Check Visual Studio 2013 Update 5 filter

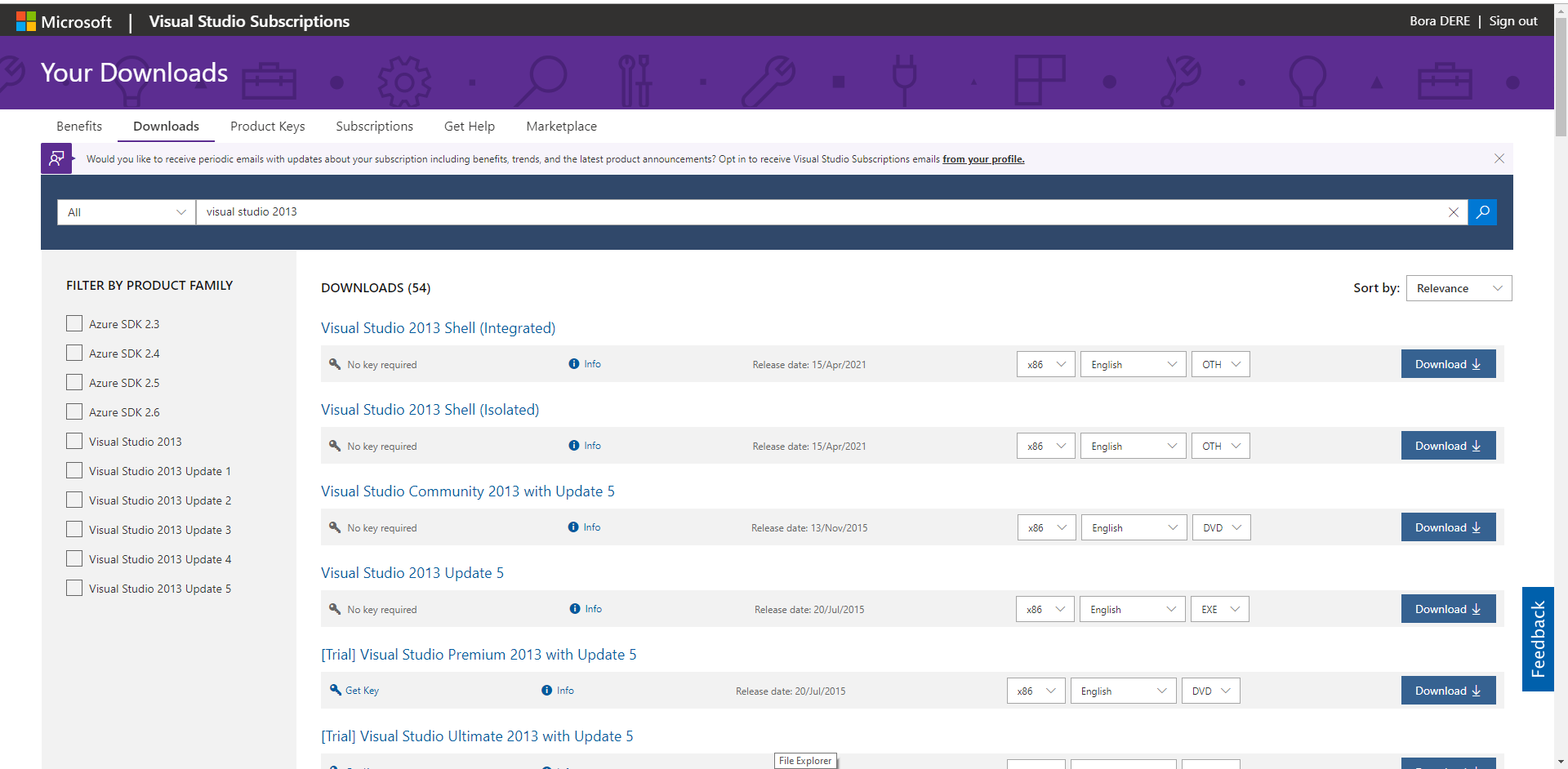tap(74, 588)
